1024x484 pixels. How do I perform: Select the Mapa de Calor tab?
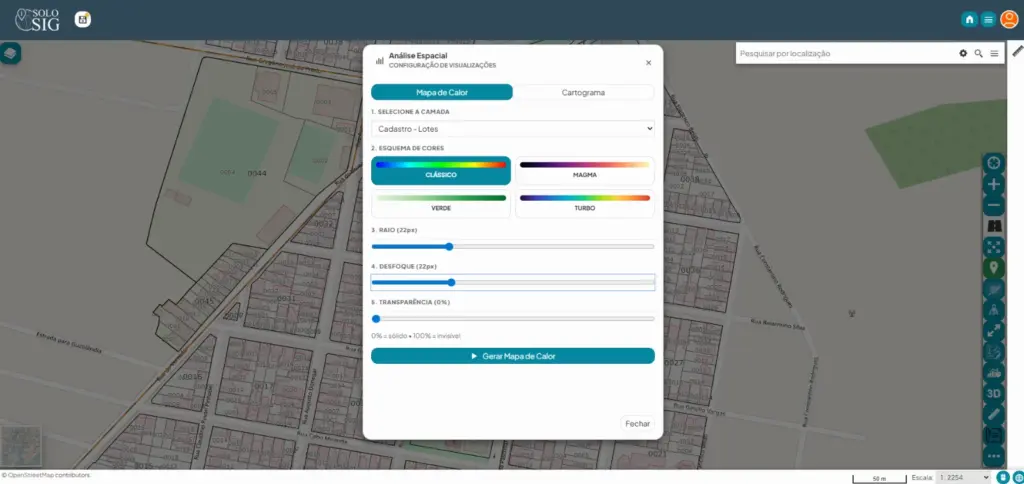click(x=441, y=92)
